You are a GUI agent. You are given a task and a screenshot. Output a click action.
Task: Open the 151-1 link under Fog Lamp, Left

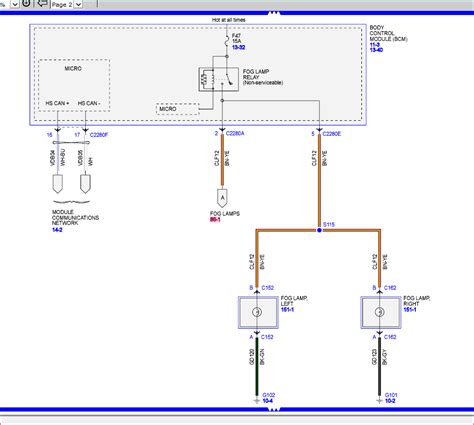coord(287,310)
